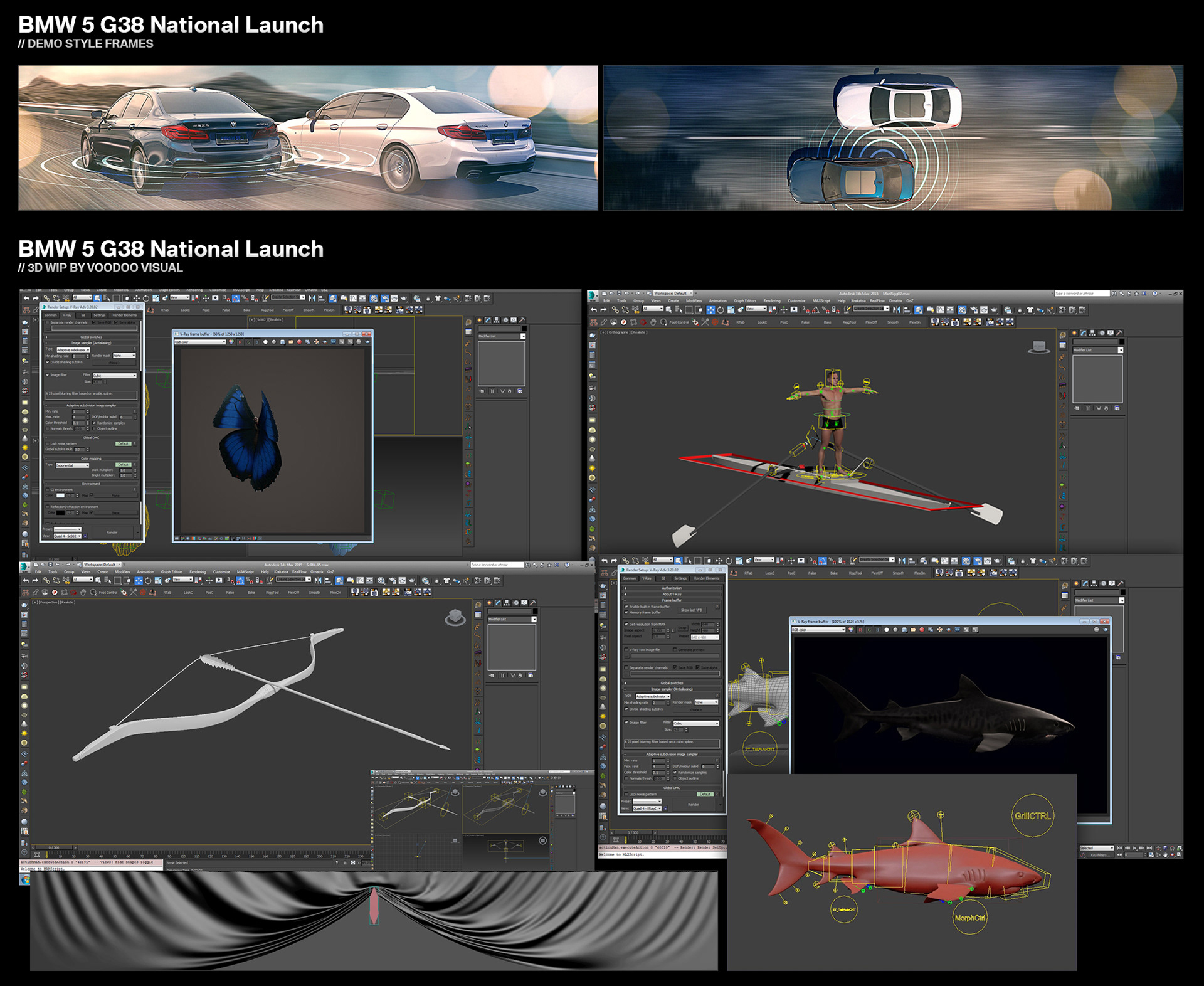
Task: Open the Motion panel tab in the bow window
Action: tap(516, 603)
